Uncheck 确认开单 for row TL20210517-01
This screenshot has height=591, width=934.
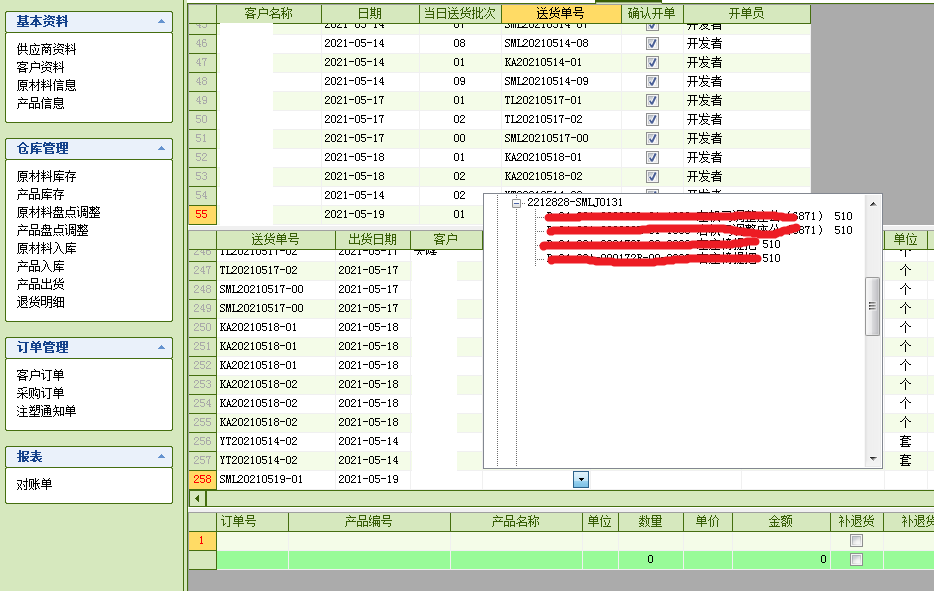pyautogui.click(x=652, y=100)
